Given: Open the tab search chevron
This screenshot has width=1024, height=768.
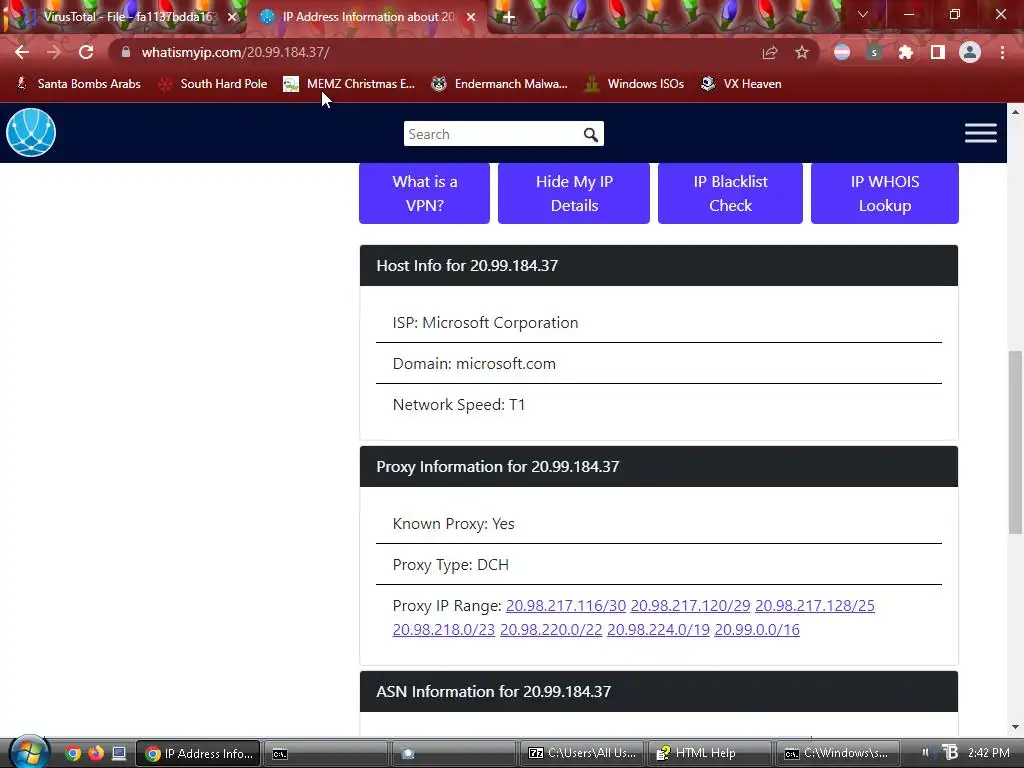Looking at the screenshot, I should [863, 14].
